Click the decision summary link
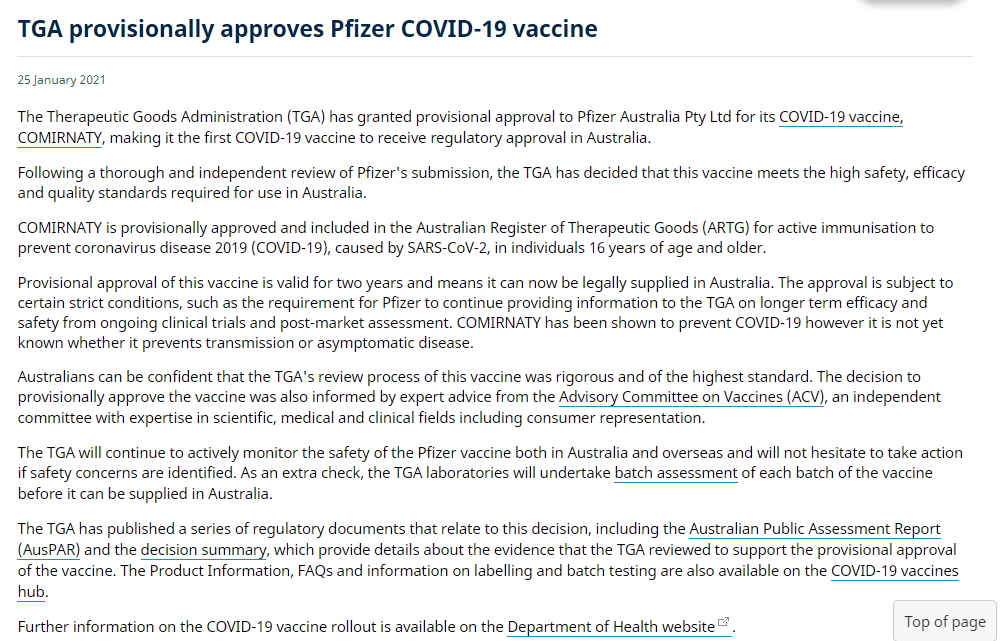The height and width of the screenshot is (641, 1003). pyautogui.click(x=203, y=549)
